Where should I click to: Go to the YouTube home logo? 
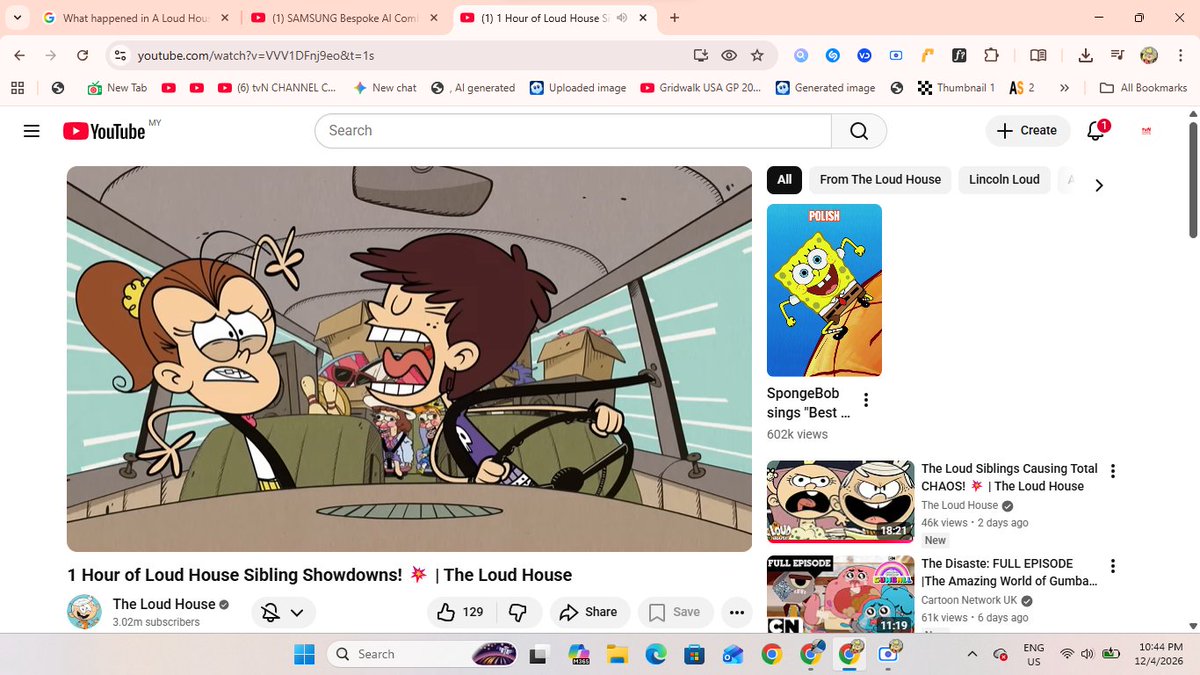(x=104, y=131)
